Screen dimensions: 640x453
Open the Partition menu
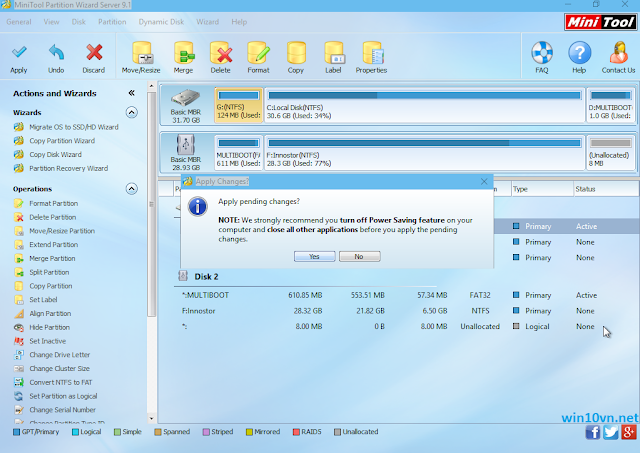tap(112, 22)
